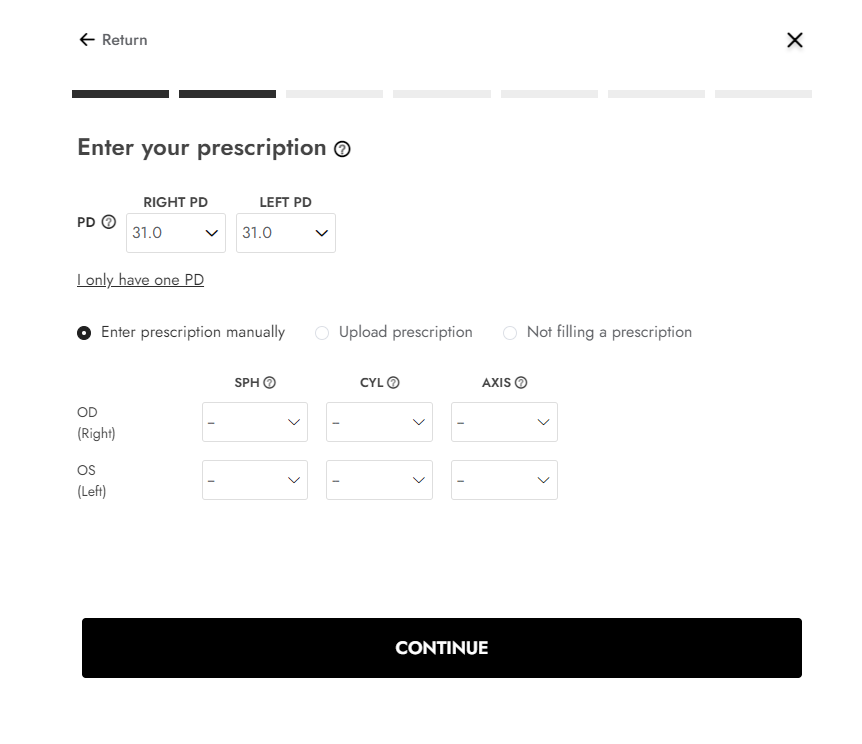Click the Return back arrow icon

pyautogui.click(x=87, y=40)
